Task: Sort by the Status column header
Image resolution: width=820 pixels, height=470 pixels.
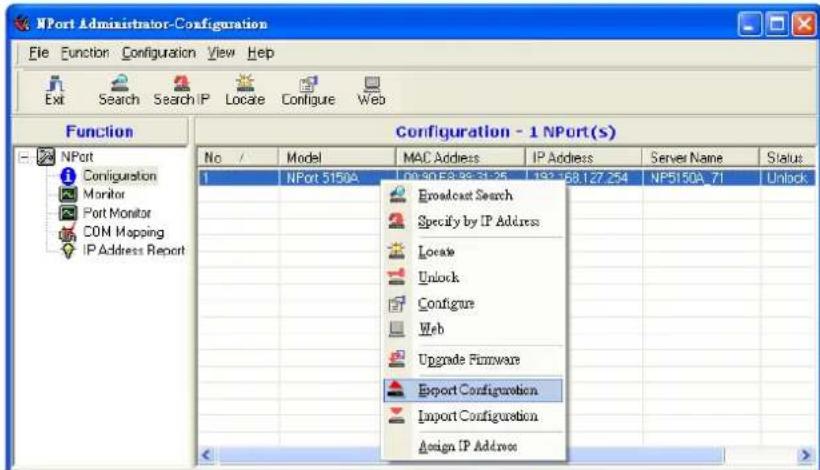Action: click(x=788, y=157)
